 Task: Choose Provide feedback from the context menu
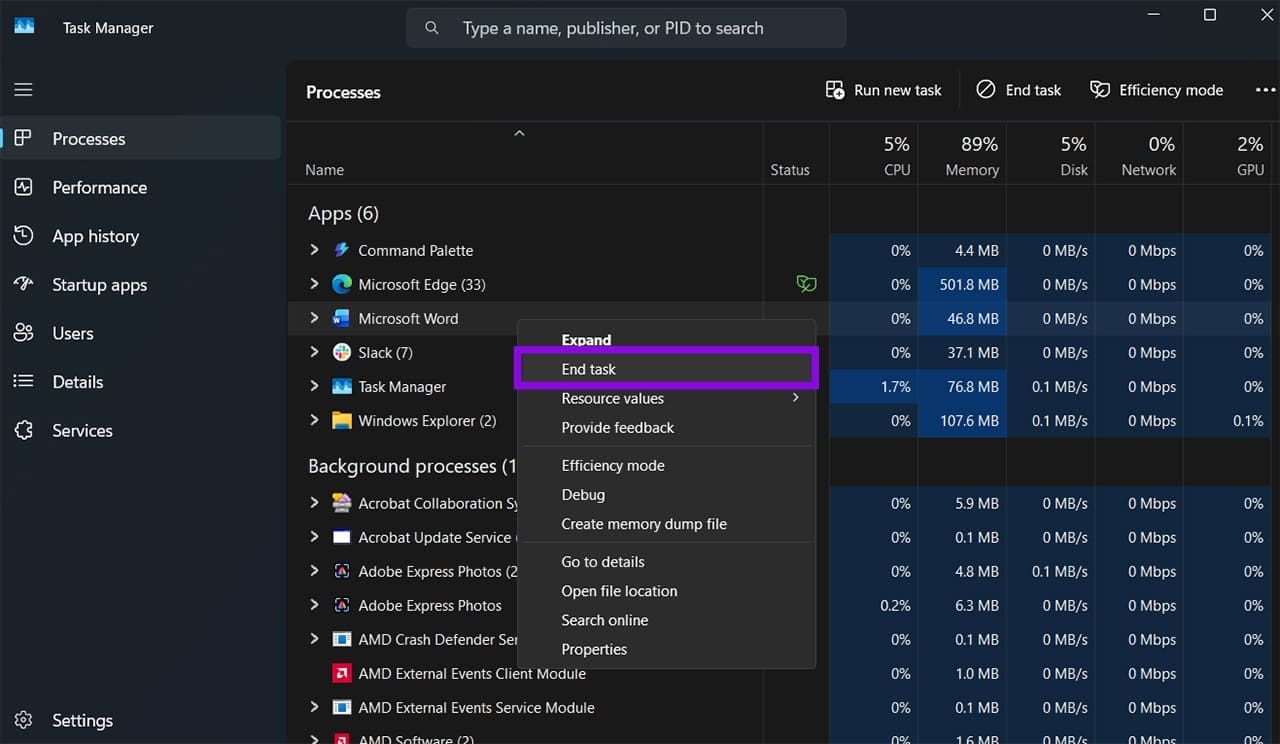(x=666, y=427)
